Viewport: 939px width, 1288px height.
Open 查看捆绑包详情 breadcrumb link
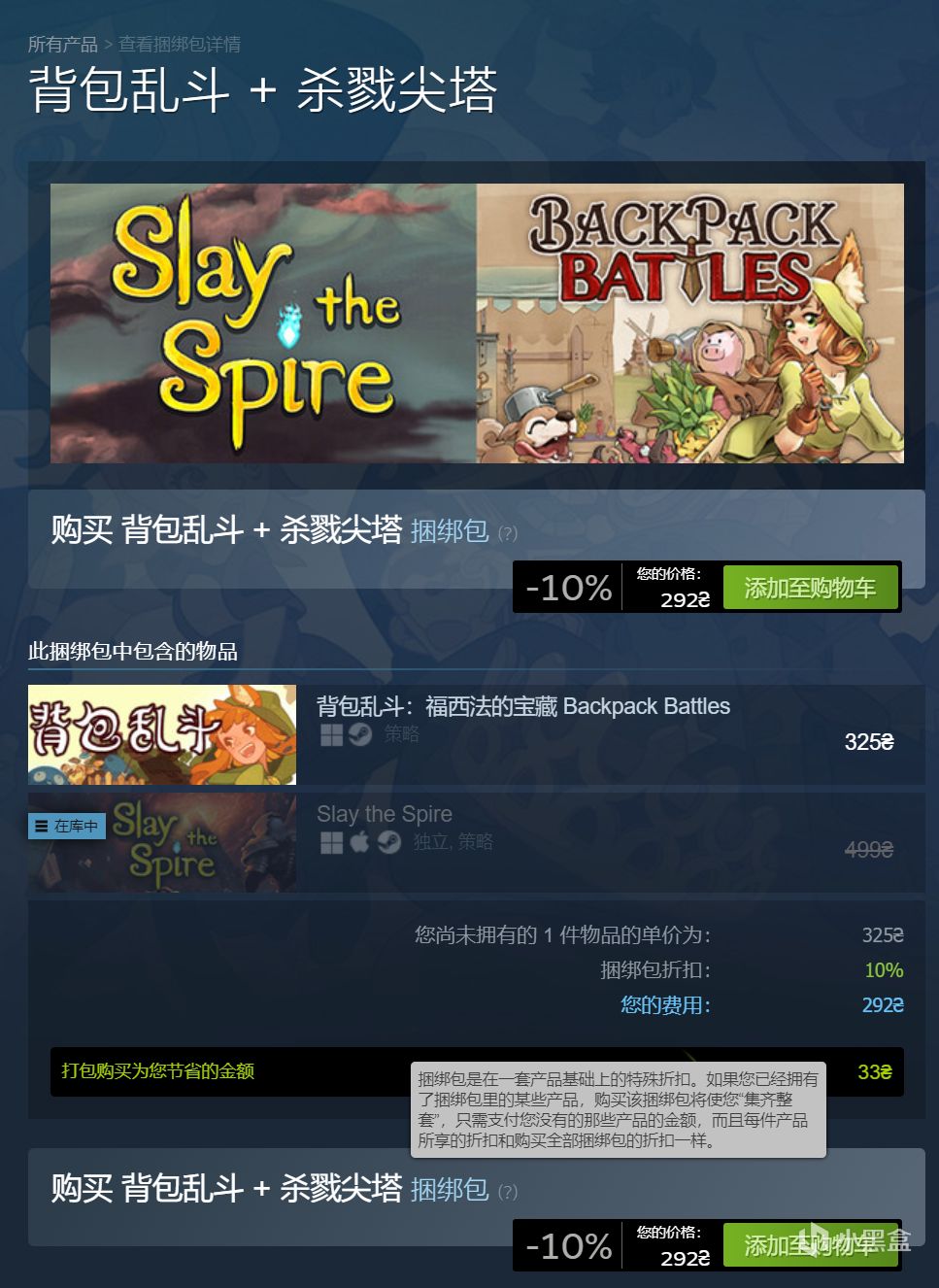(x=180, y=45)
